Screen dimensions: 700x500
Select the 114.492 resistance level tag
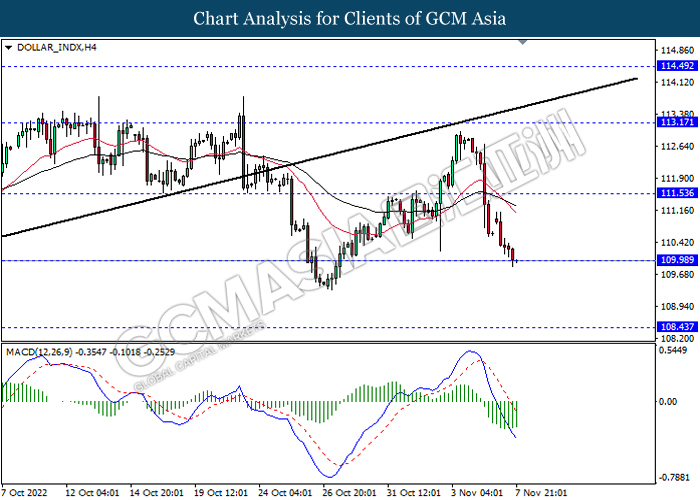677,66
